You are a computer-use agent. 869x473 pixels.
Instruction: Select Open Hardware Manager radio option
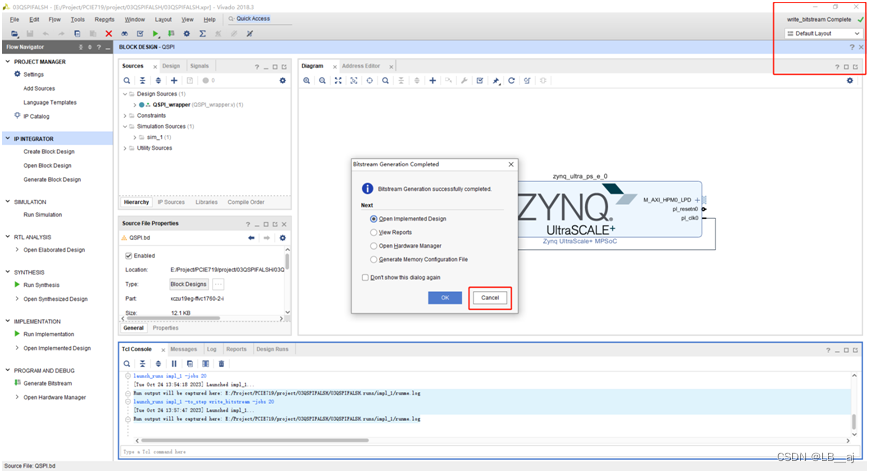tap(374, 246)
